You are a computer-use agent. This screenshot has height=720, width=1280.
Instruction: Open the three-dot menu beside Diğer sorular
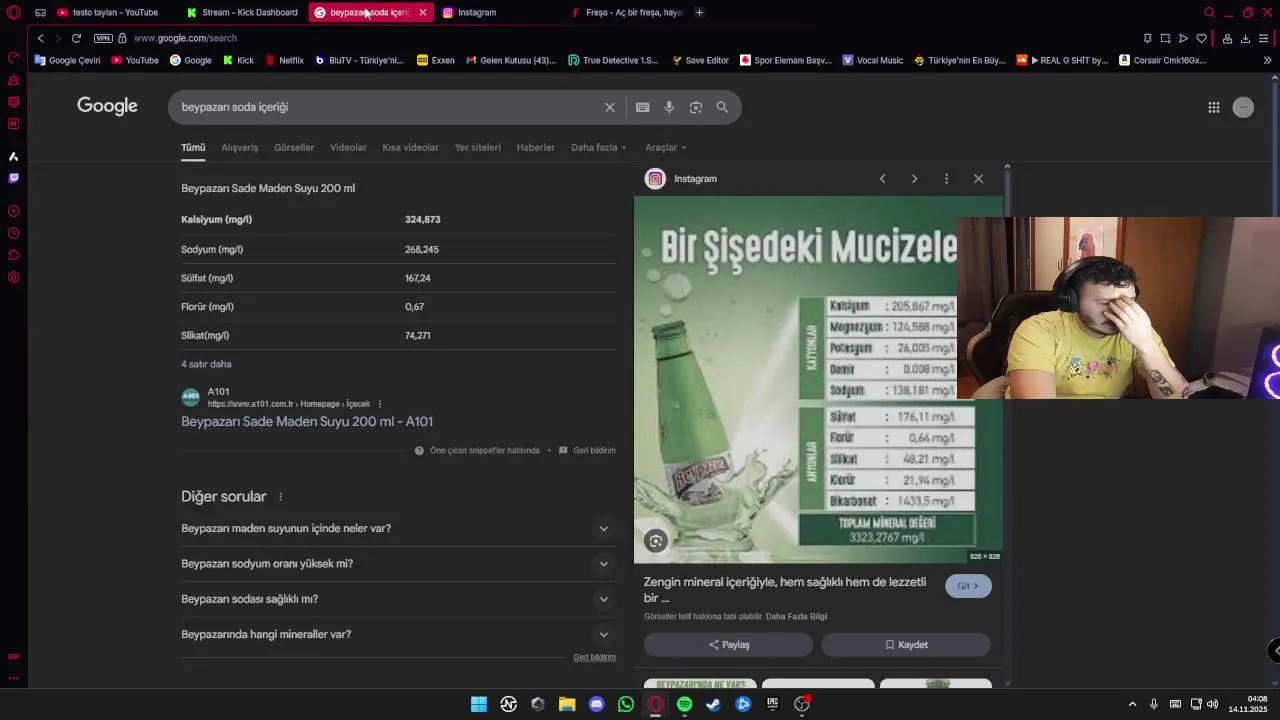point(280,497)
